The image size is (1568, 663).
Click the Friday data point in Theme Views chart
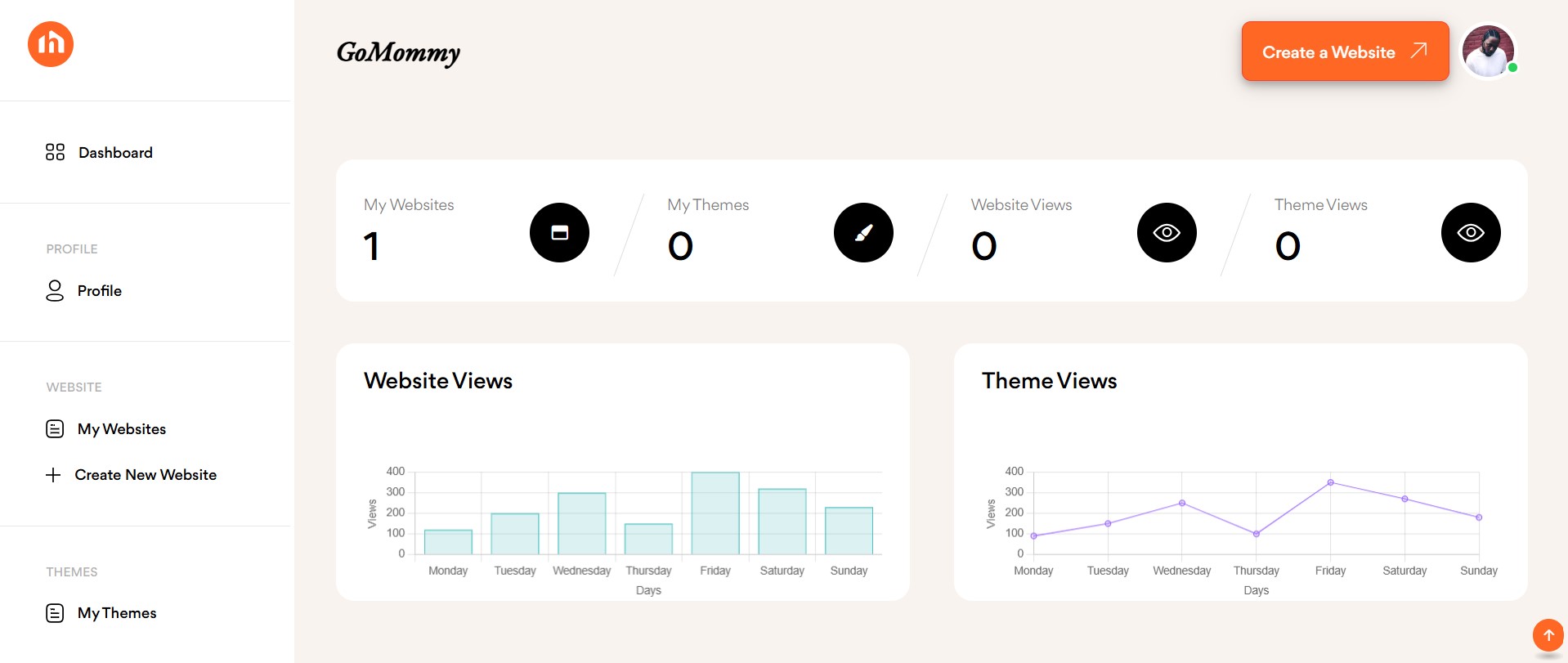click(1330, 482)
